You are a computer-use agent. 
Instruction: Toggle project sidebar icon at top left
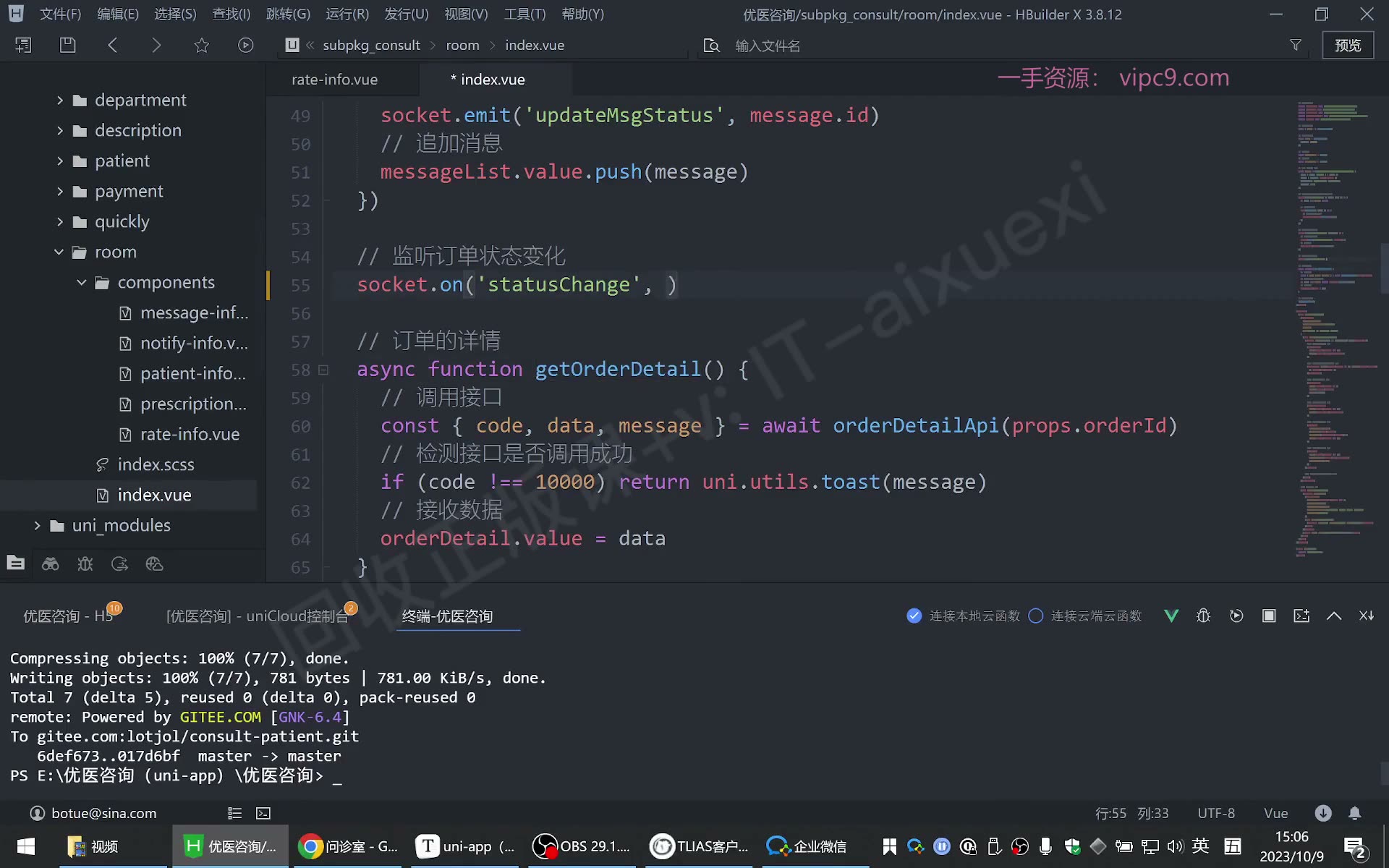[23, 45]
